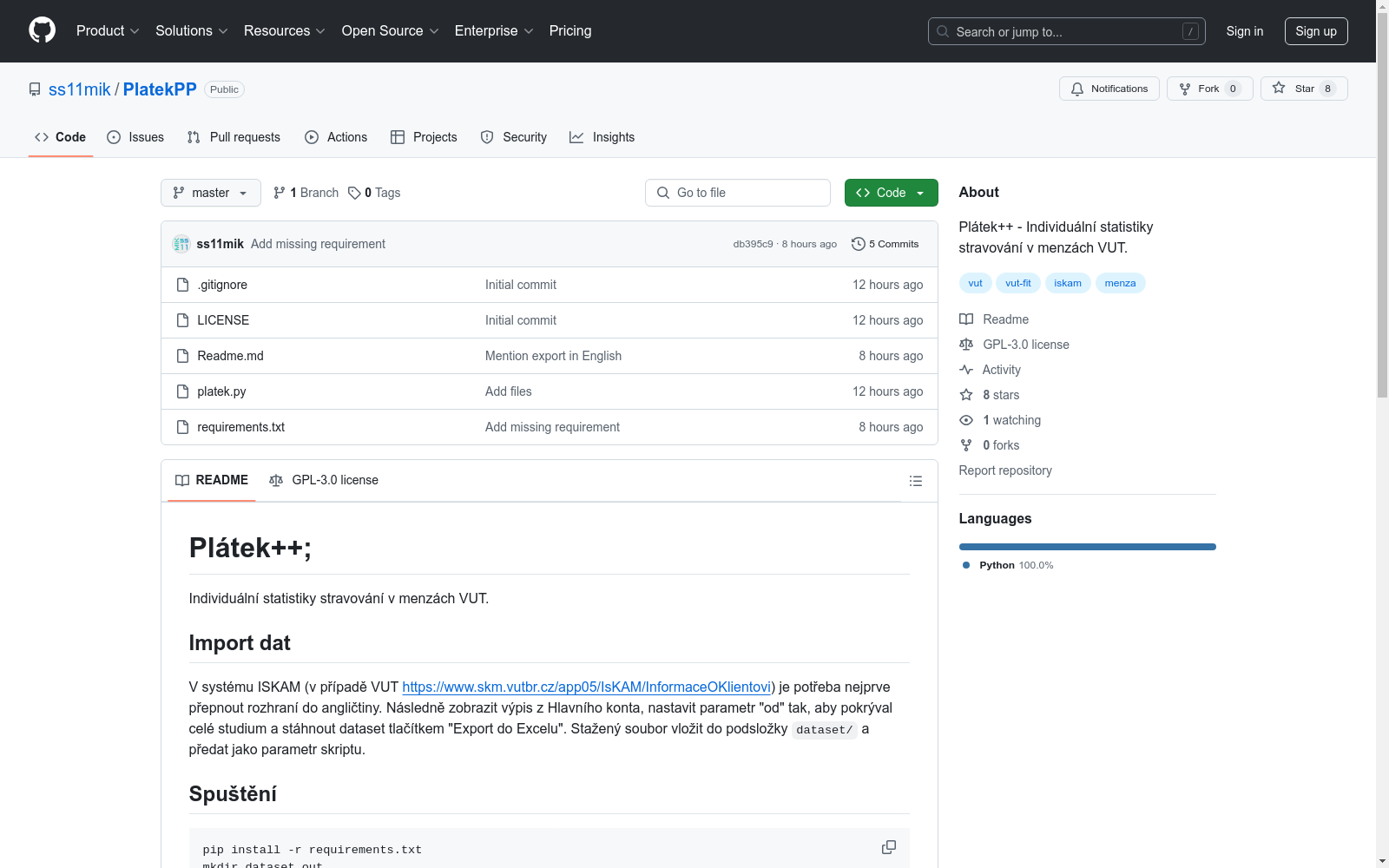The width and height of the screenshot is (1389, 868).
Task: Open the commit history clock icon
Action: tap(859, 244)
